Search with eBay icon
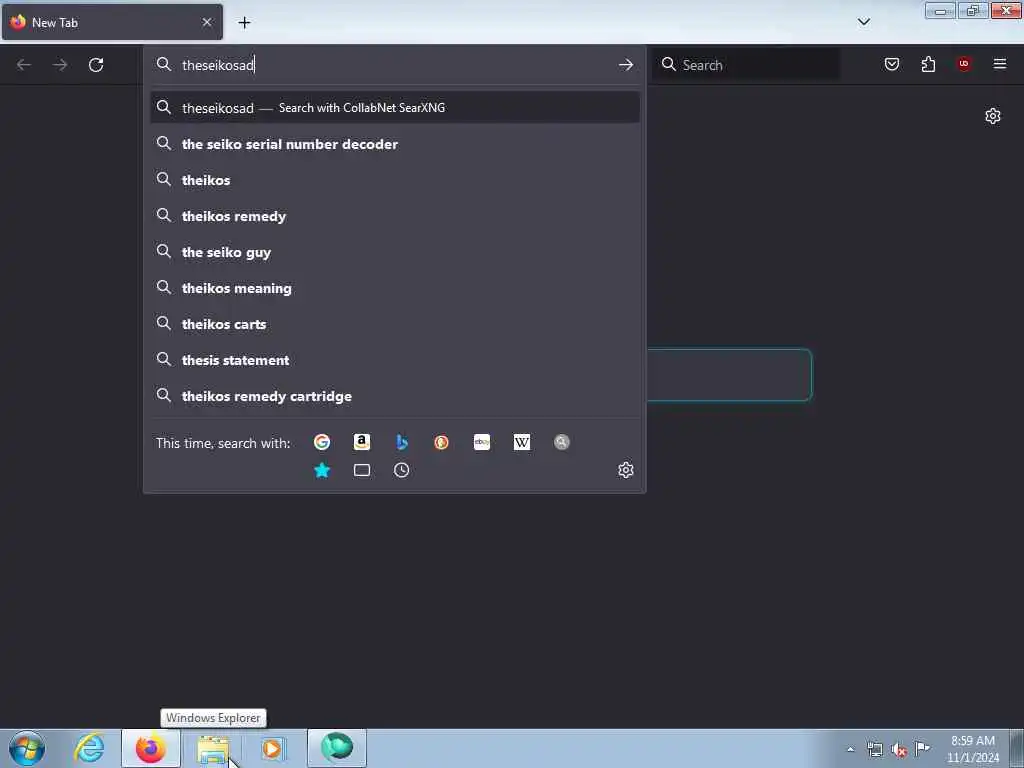The width and height of the screenshot is (1024, 768). pos(482,442)
